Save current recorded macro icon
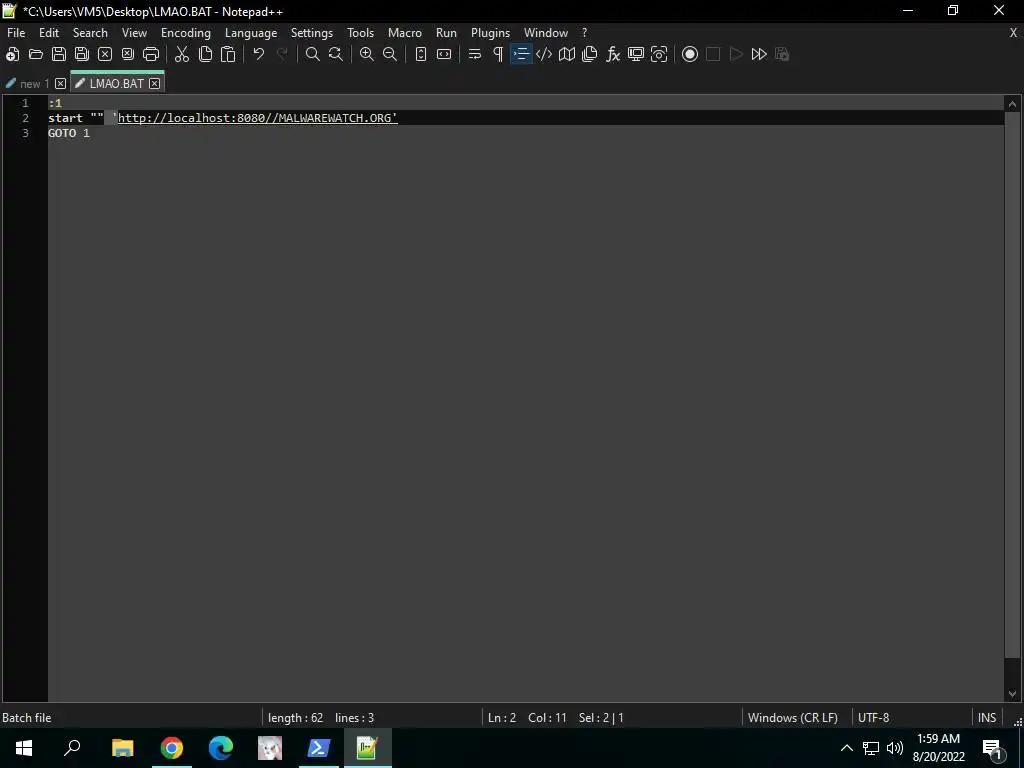Image resolution: width=1024 pixels, height=768 pixels. tap(782, 54)
